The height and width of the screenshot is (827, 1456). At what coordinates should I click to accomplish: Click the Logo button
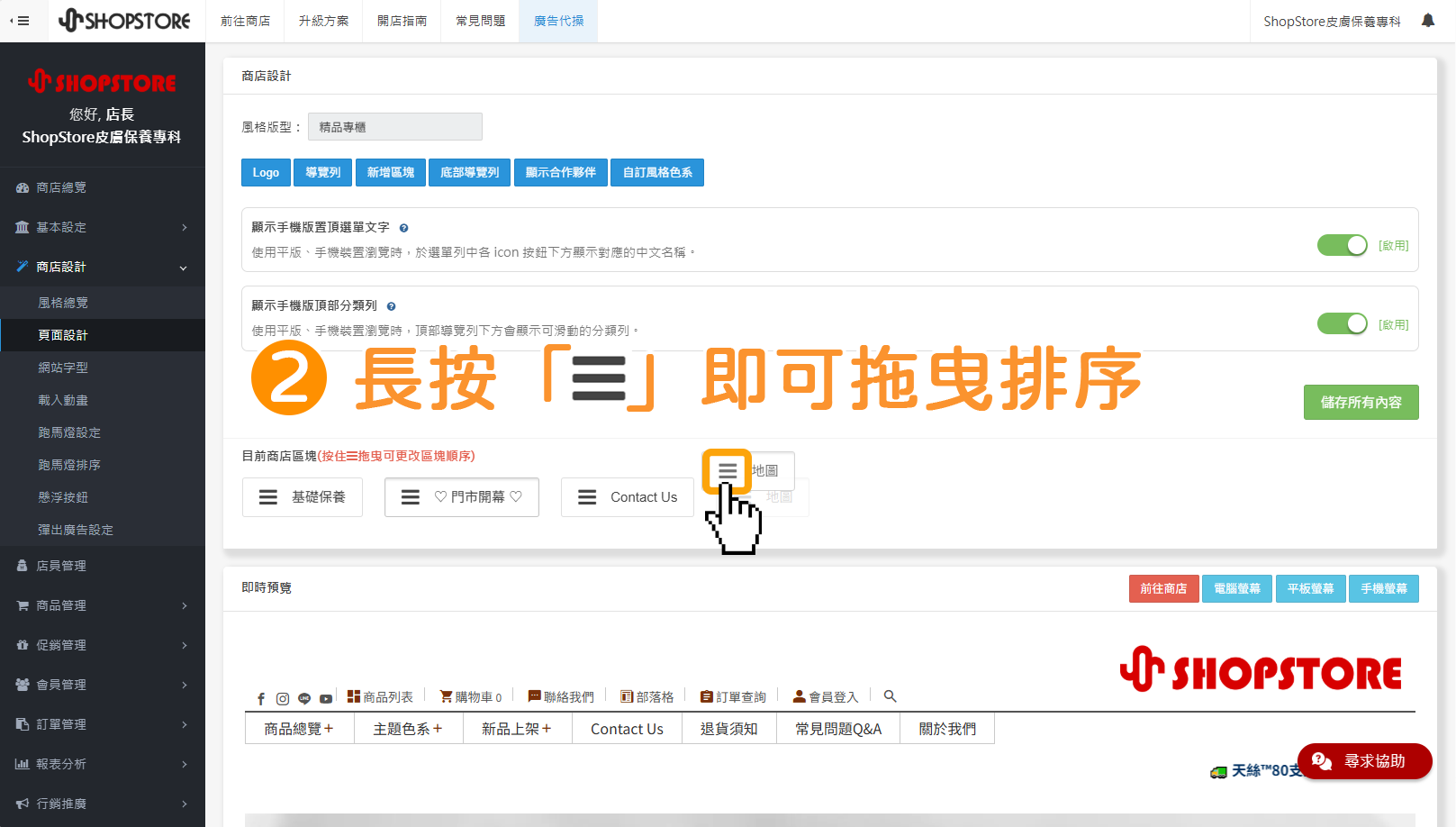tap(266, 172)
